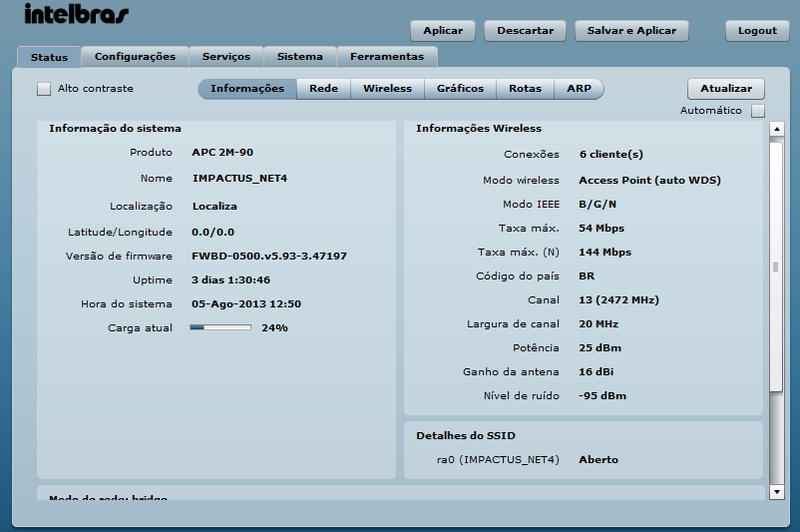Click the Aplicar button
This screenshot has height=532, width=800.
[443, 31]
